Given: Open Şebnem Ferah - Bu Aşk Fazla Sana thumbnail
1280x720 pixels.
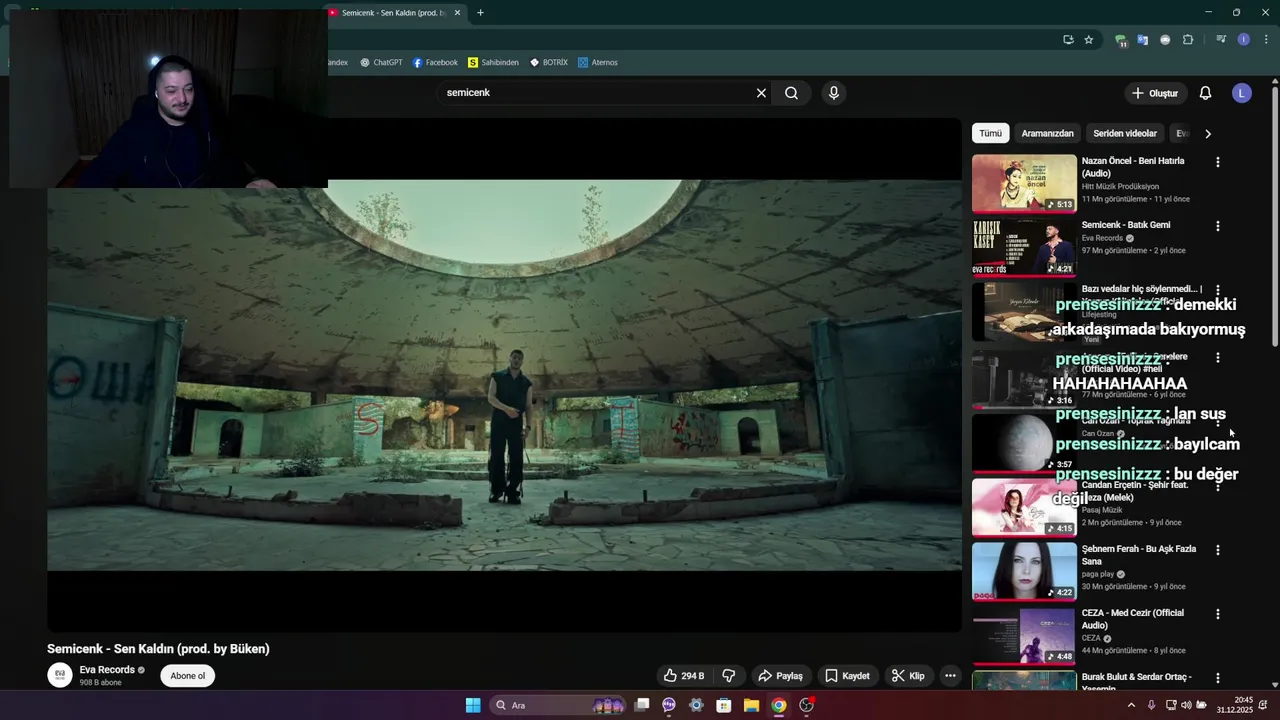Looking at the screenshot, I should [x=1024, y=572].
